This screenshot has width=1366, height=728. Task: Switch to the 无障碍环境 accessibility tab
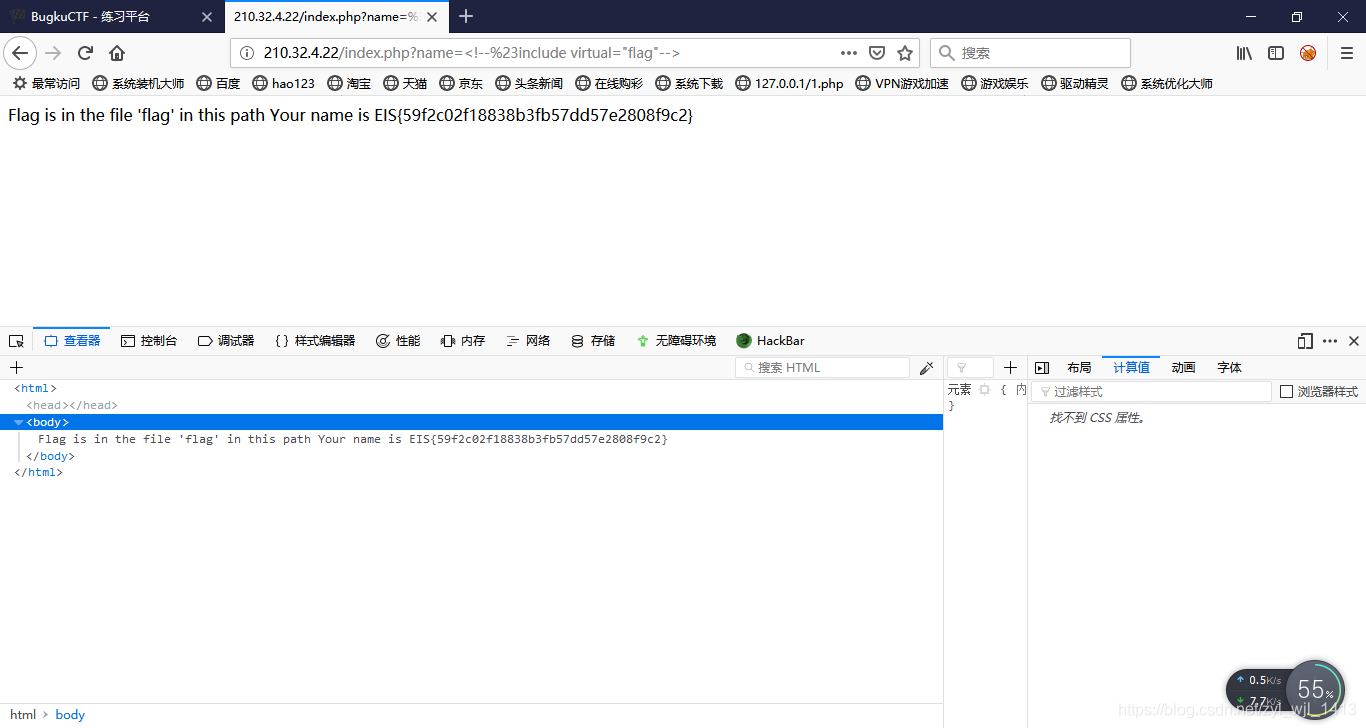pos(676,341)
